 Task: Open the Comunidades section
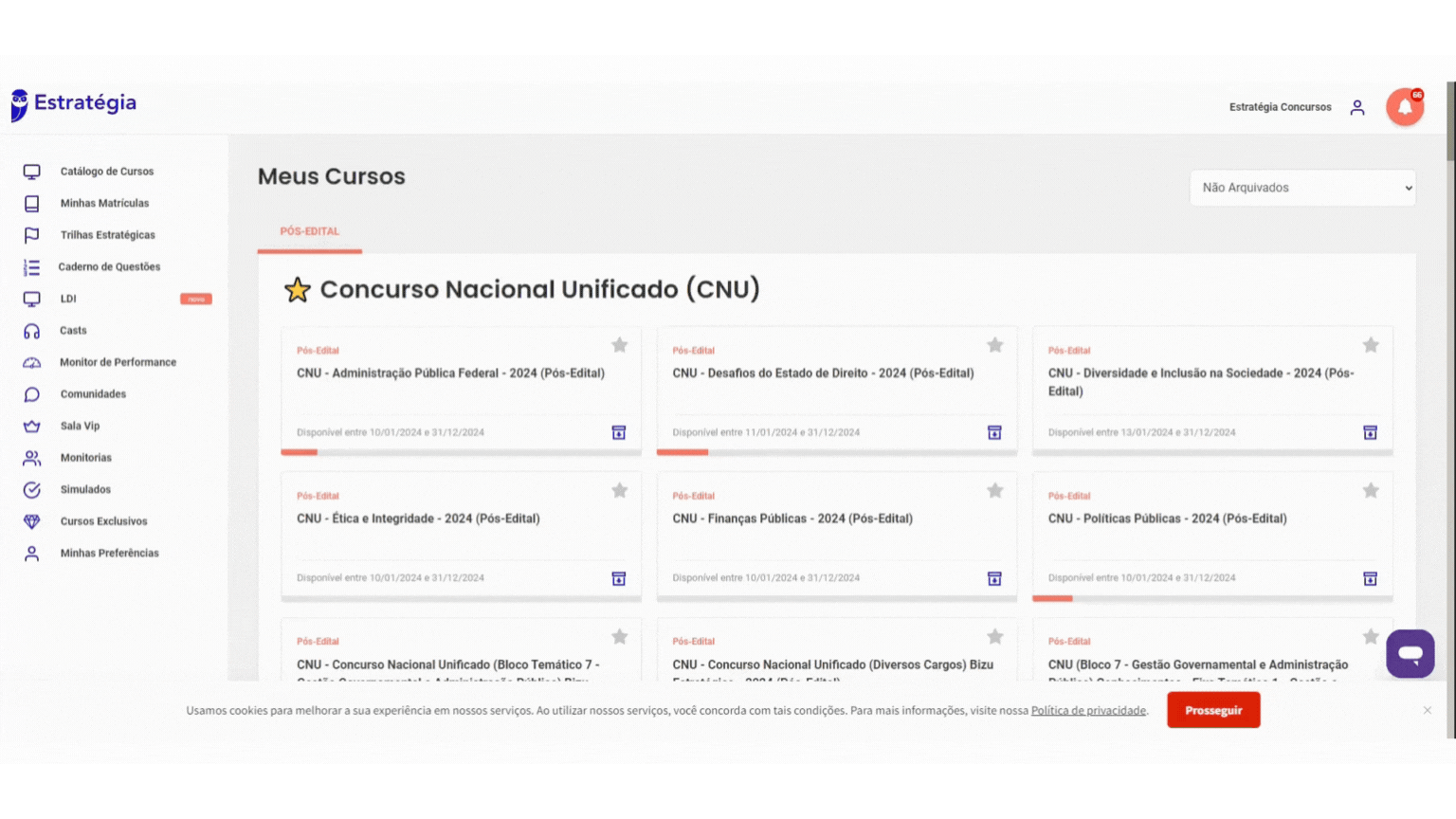[x=93, y=394]
